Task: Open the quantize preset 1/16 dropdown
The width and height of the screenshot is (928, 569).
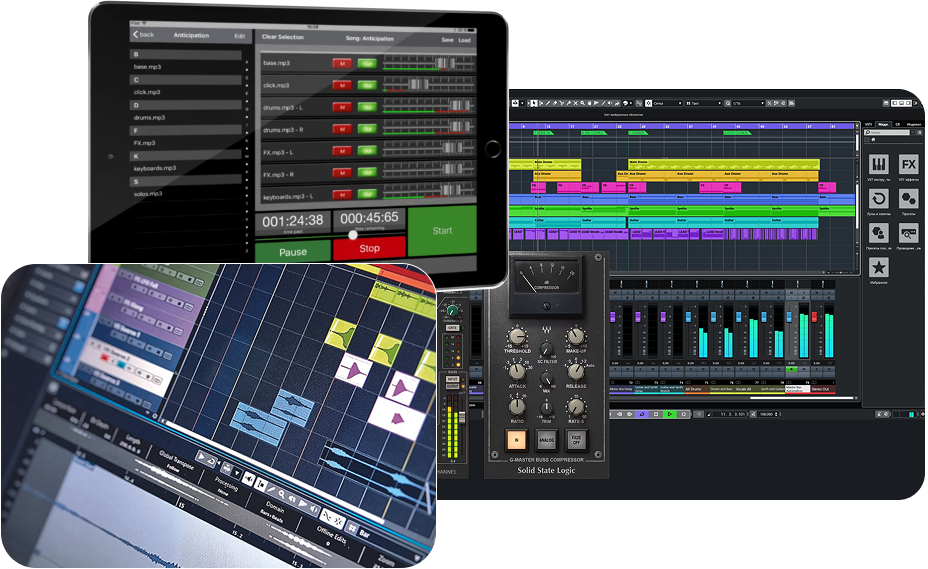Action: pos(750,103)
